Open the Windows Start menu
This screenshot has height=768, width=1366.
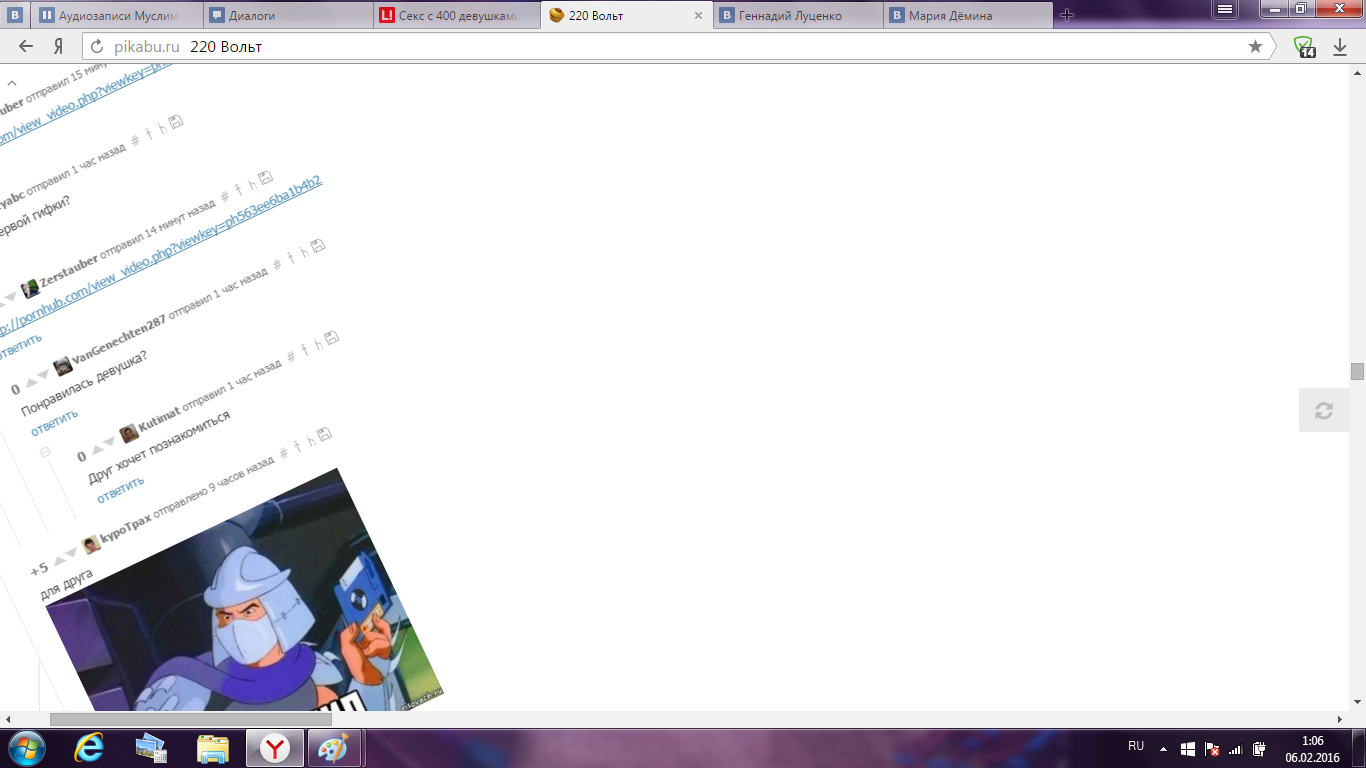pyautogui.click(x=26, y=748)
